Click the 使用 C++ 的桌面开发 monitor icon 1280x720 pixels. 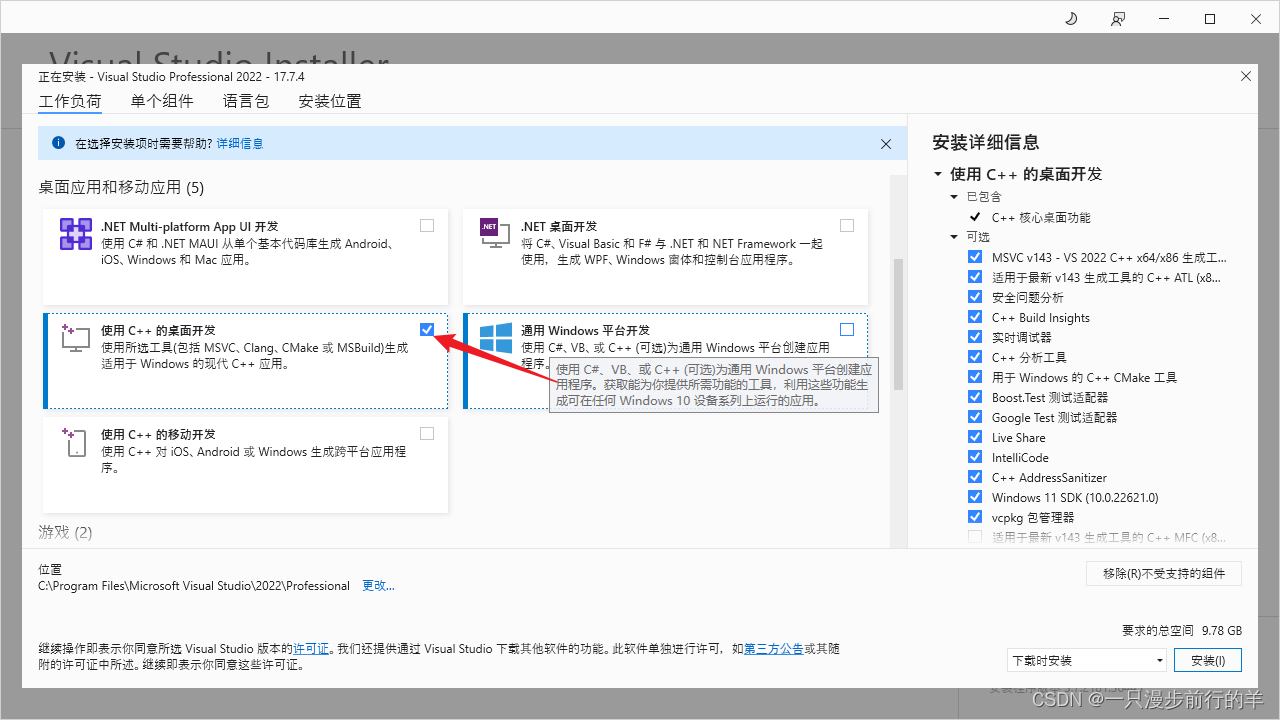click(x=76, y=337)
